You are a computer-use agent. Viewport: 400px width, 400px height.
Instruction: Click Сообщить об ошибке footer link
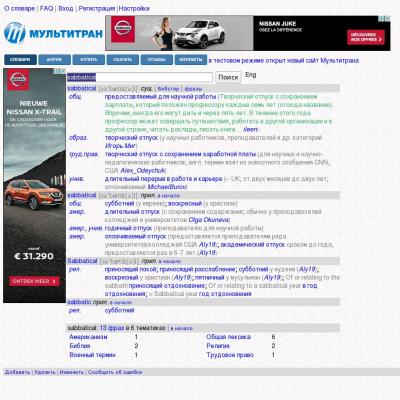pos(115,372)
